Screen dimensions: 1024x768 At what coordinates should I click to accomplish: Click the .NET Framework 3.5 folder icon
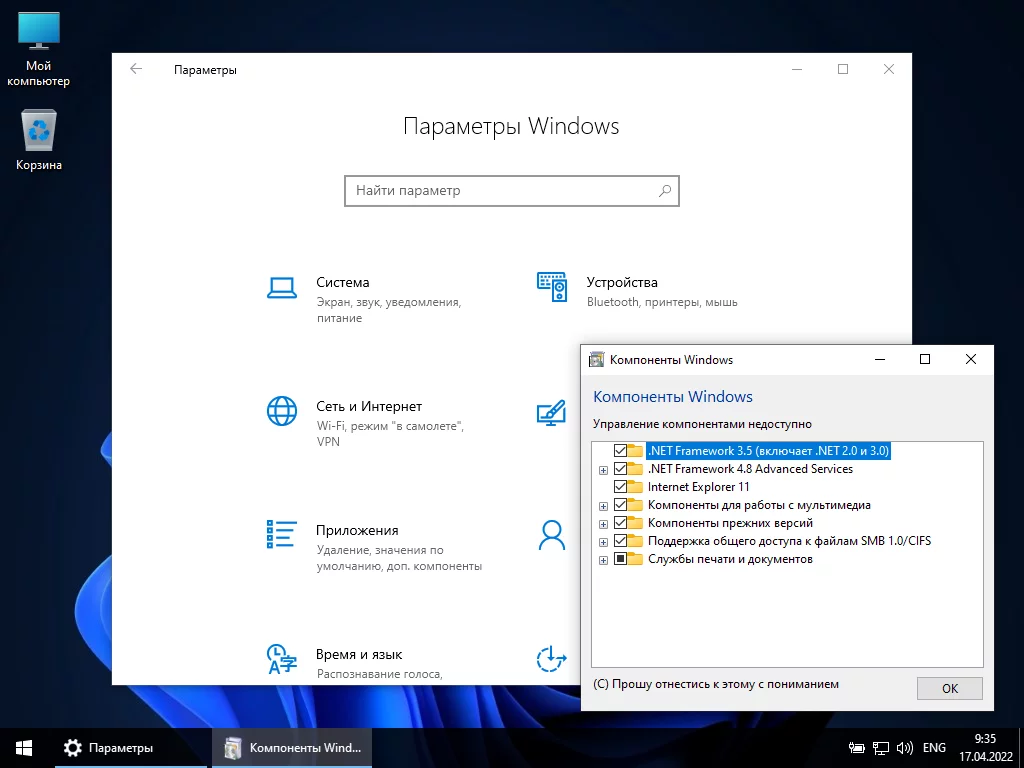(635, 451)
